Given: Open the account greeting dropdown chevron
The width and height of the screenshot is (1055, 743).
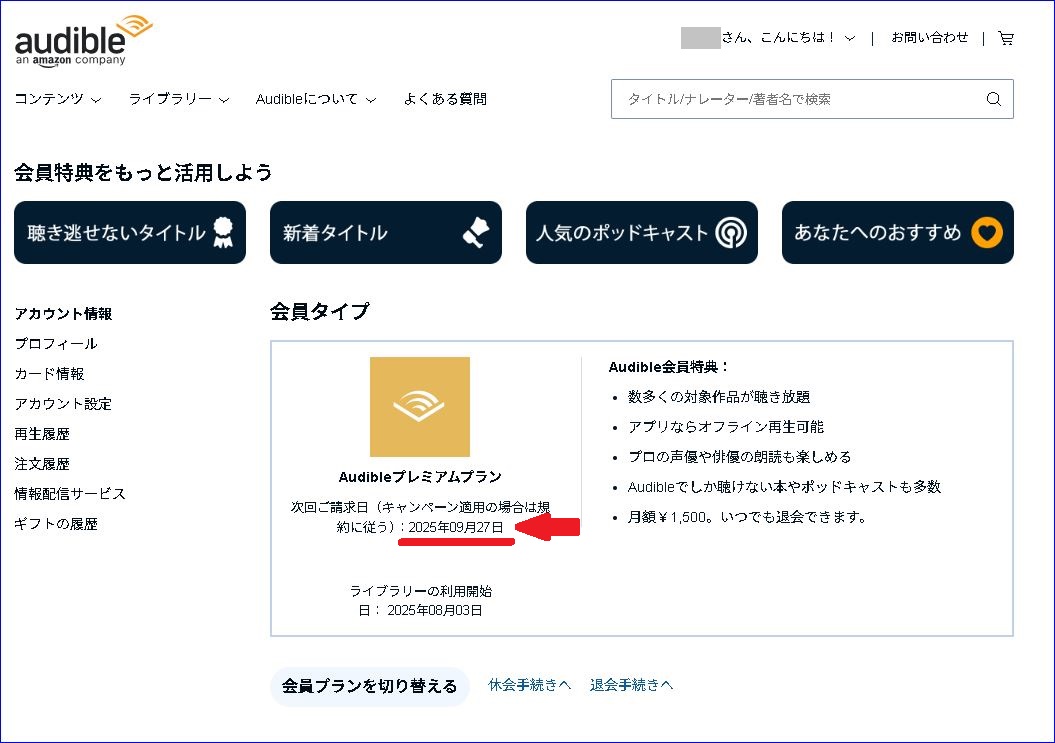Looking at the screenshot, I should [x=850, y=38].
